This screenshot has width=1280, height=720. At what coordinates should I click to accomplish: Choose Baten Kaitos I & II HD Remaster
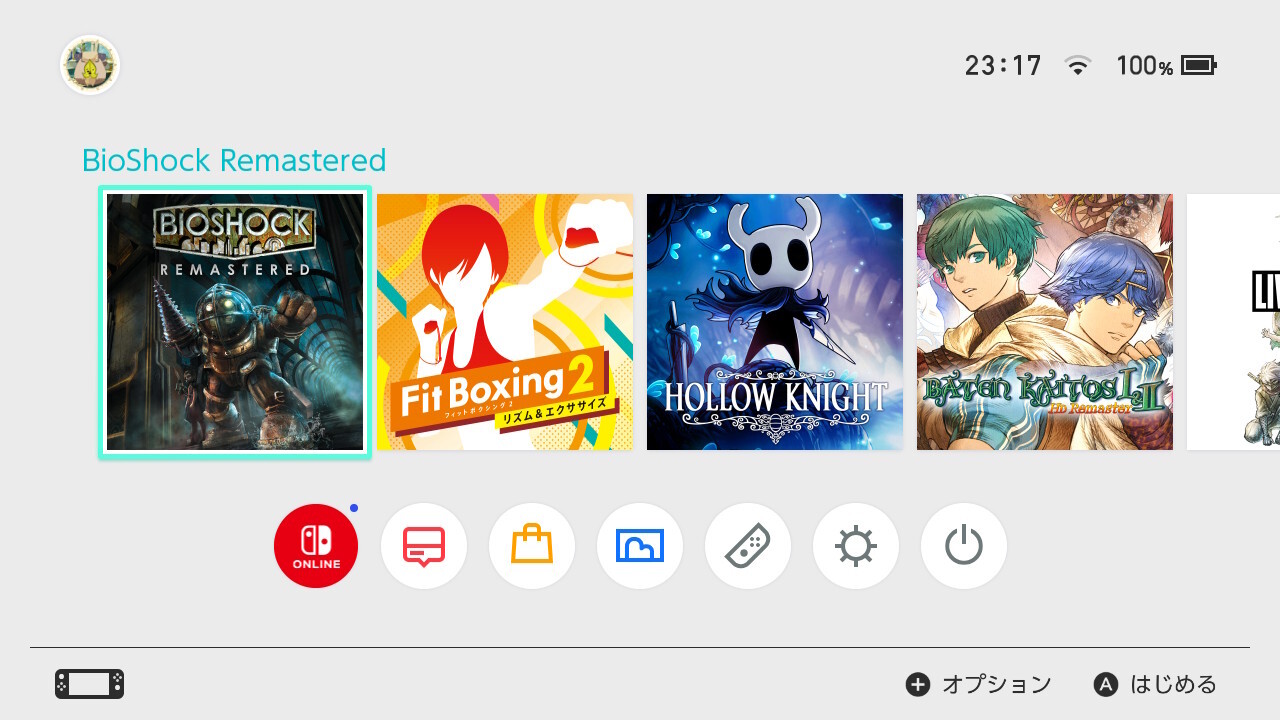[x=1045, y=322]
